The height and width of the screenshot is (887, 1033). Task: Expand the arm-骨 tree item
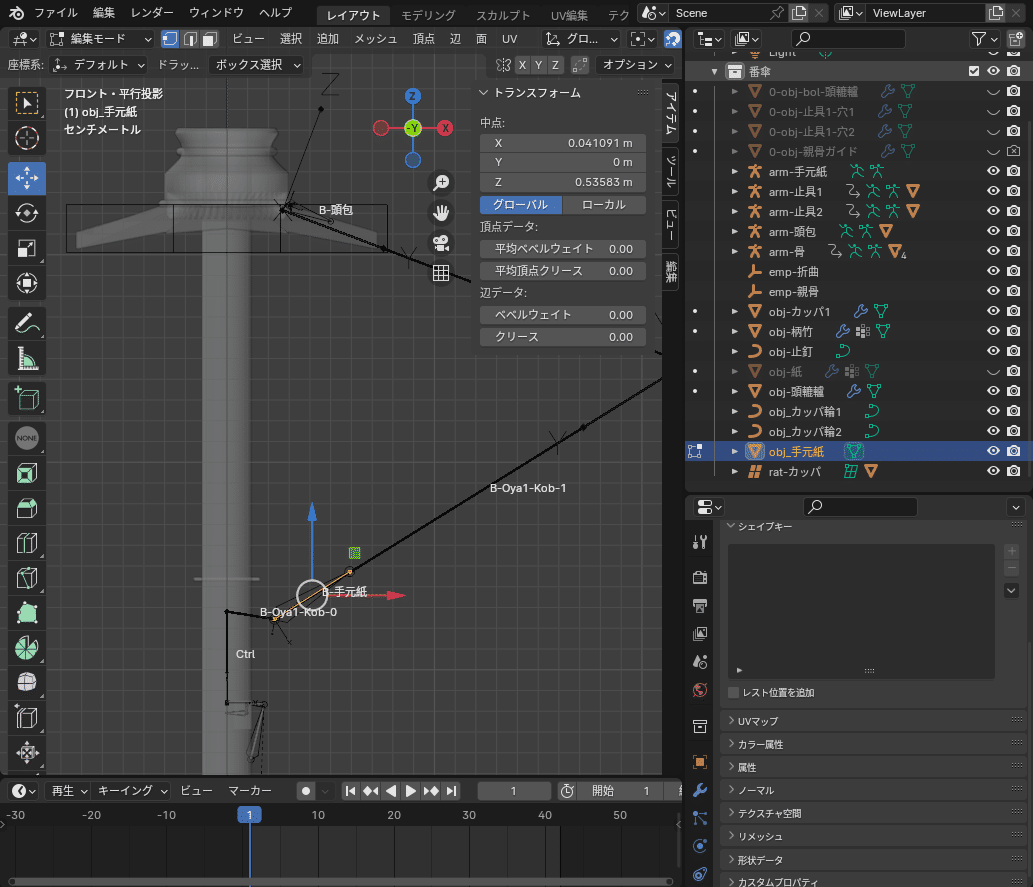point(735,251)
